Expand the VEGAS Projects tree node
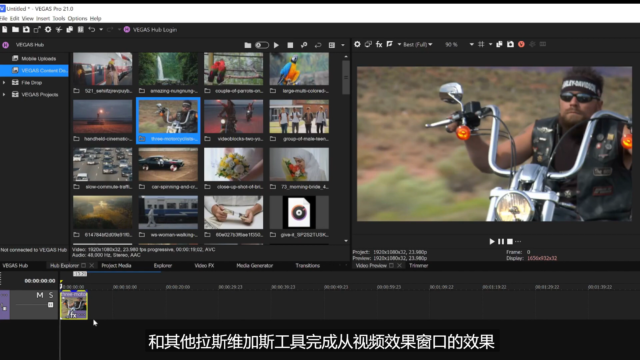 [4, 94]
